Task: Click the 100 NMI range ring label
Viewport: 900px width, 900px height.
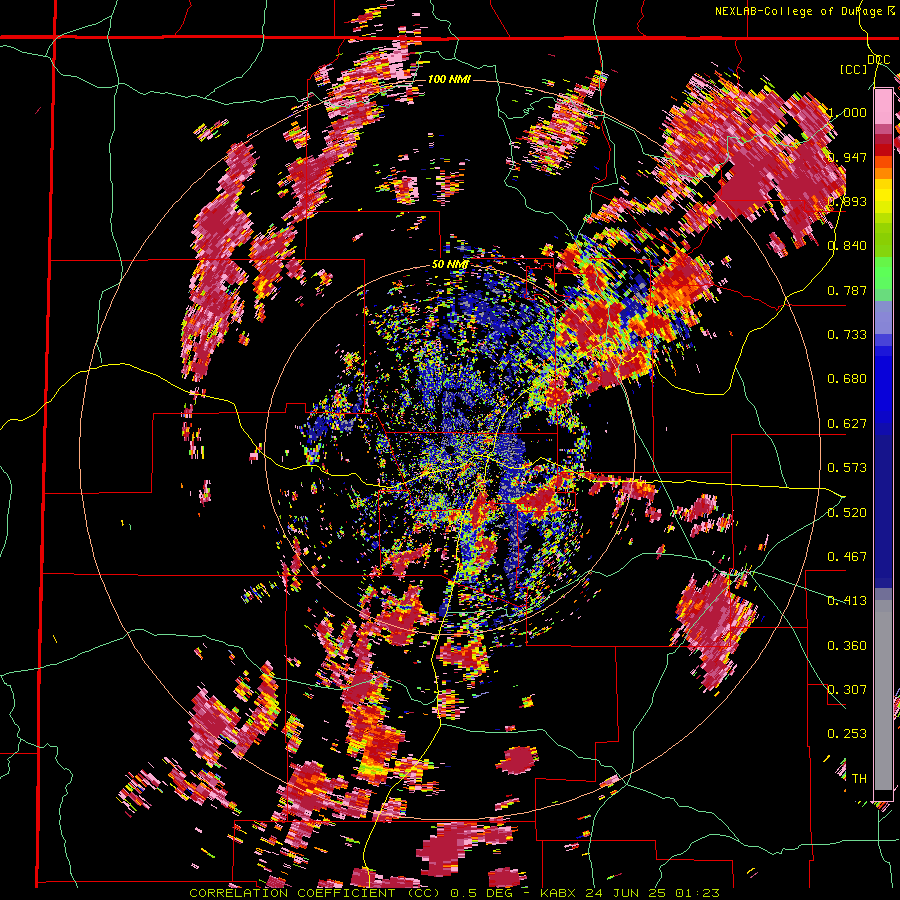Action: (449, 79)
